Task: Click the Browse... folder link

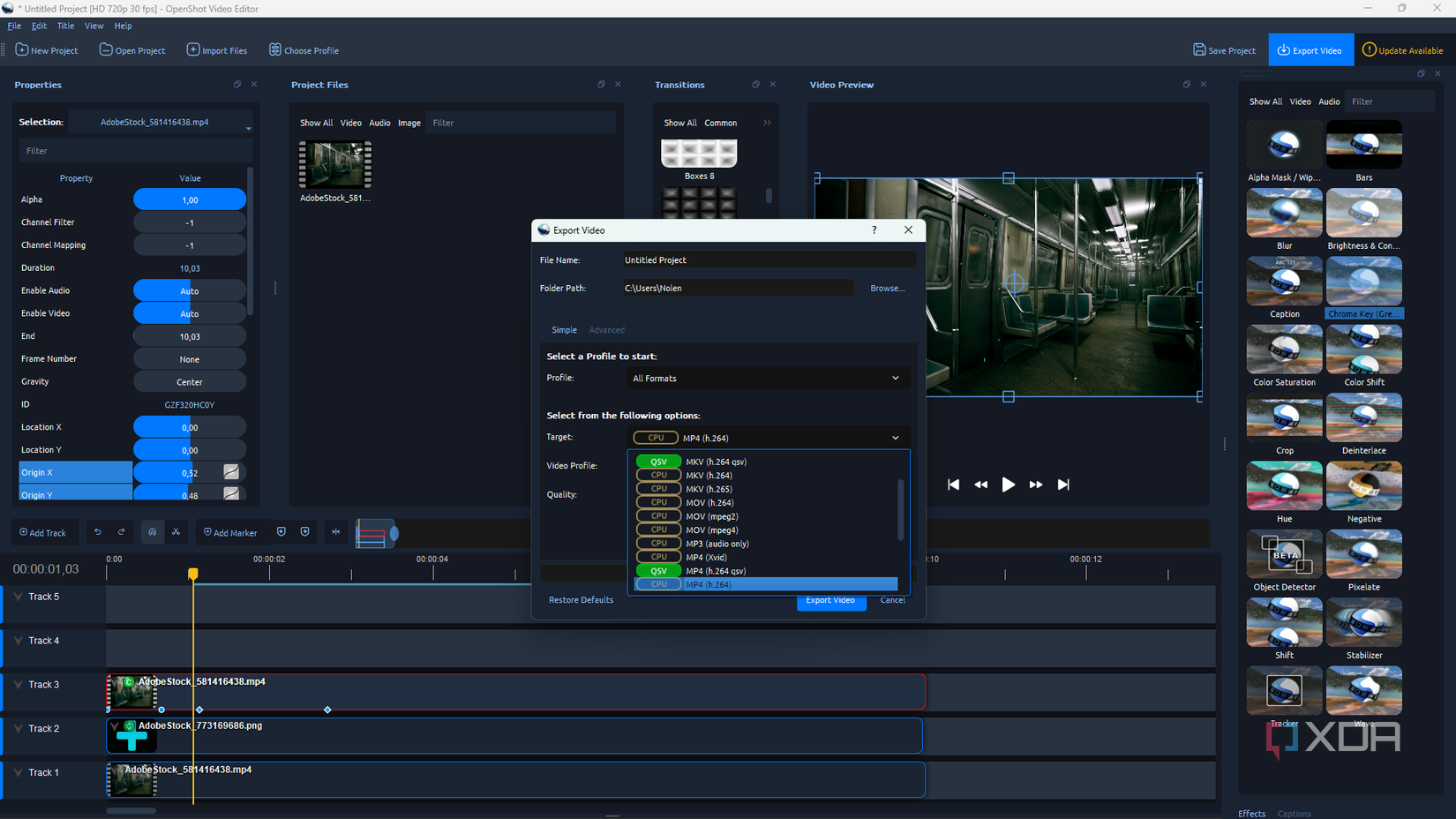Action: 887,288
